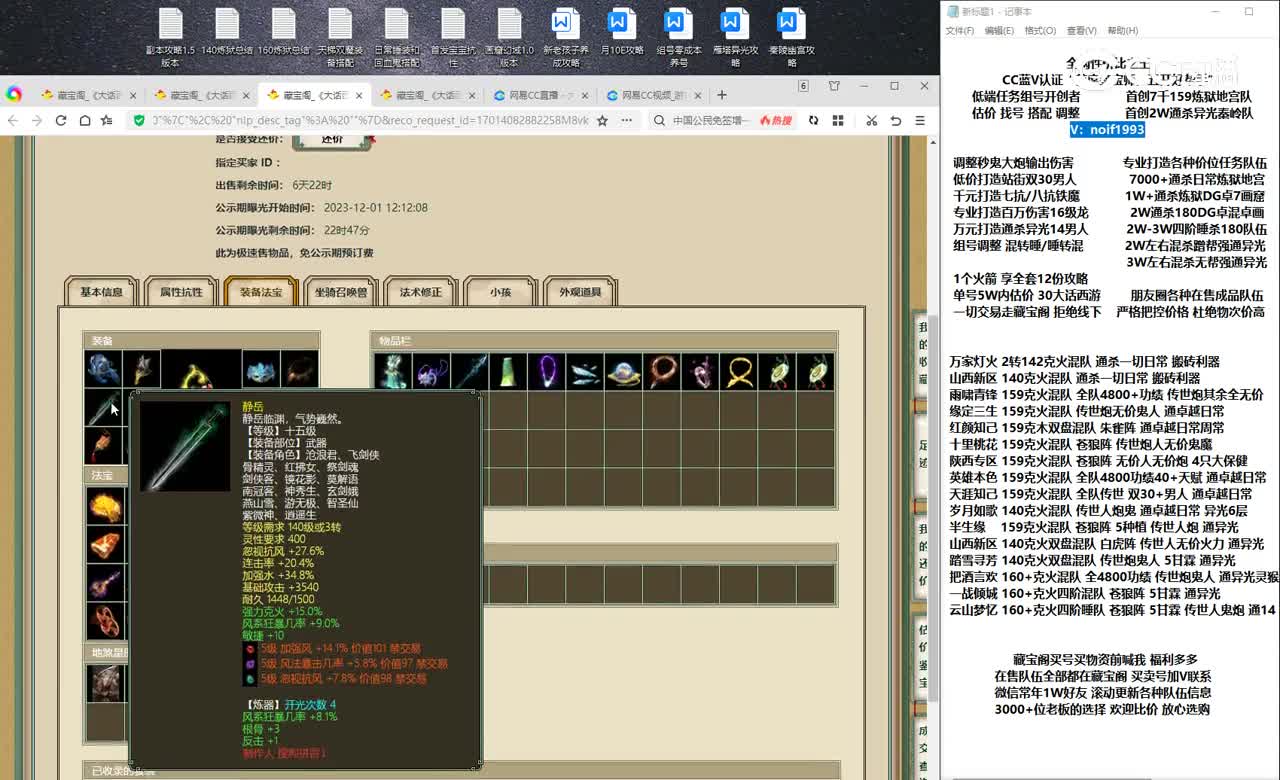Switch to the 法术修正 tab

[x=421, y=292]
